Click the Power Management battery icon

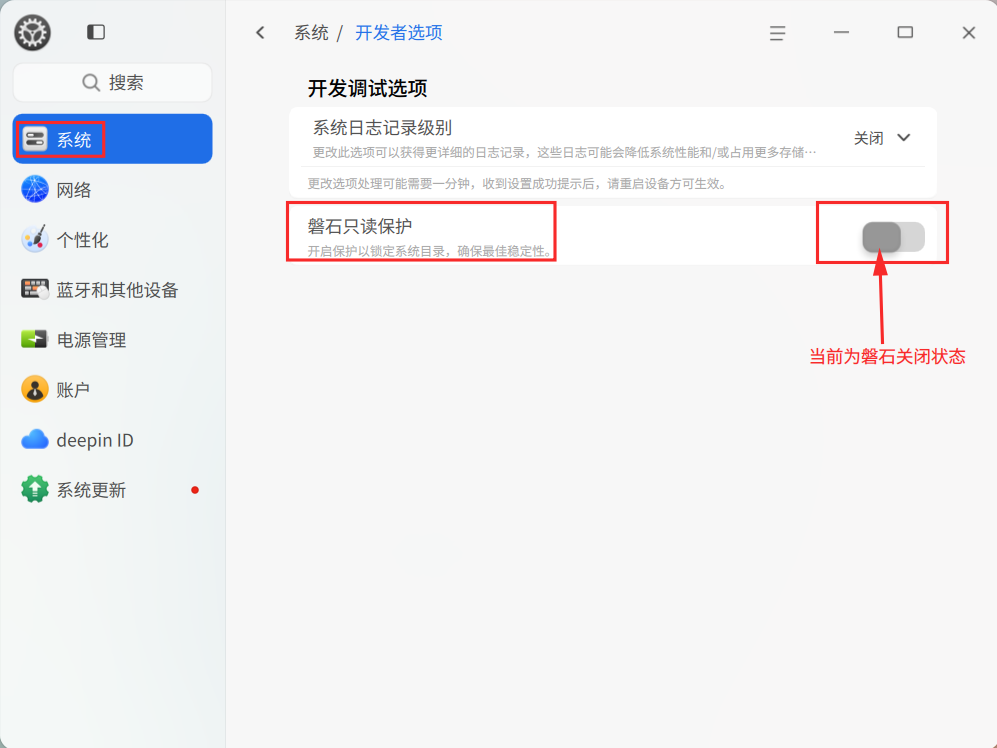[x=35, y=339]
